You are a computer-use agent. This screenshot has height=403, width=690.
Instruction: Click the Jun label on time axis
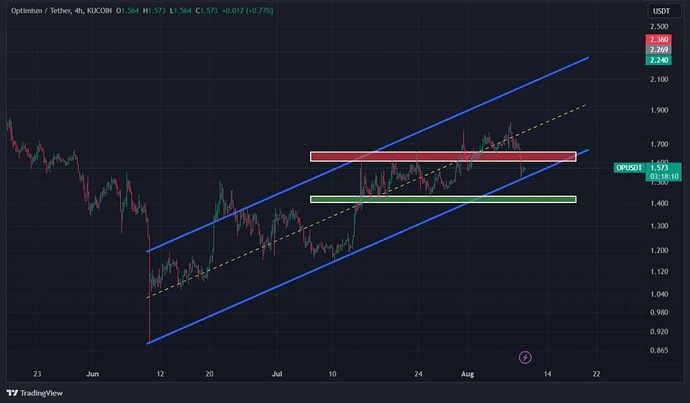tap(94, 373)
